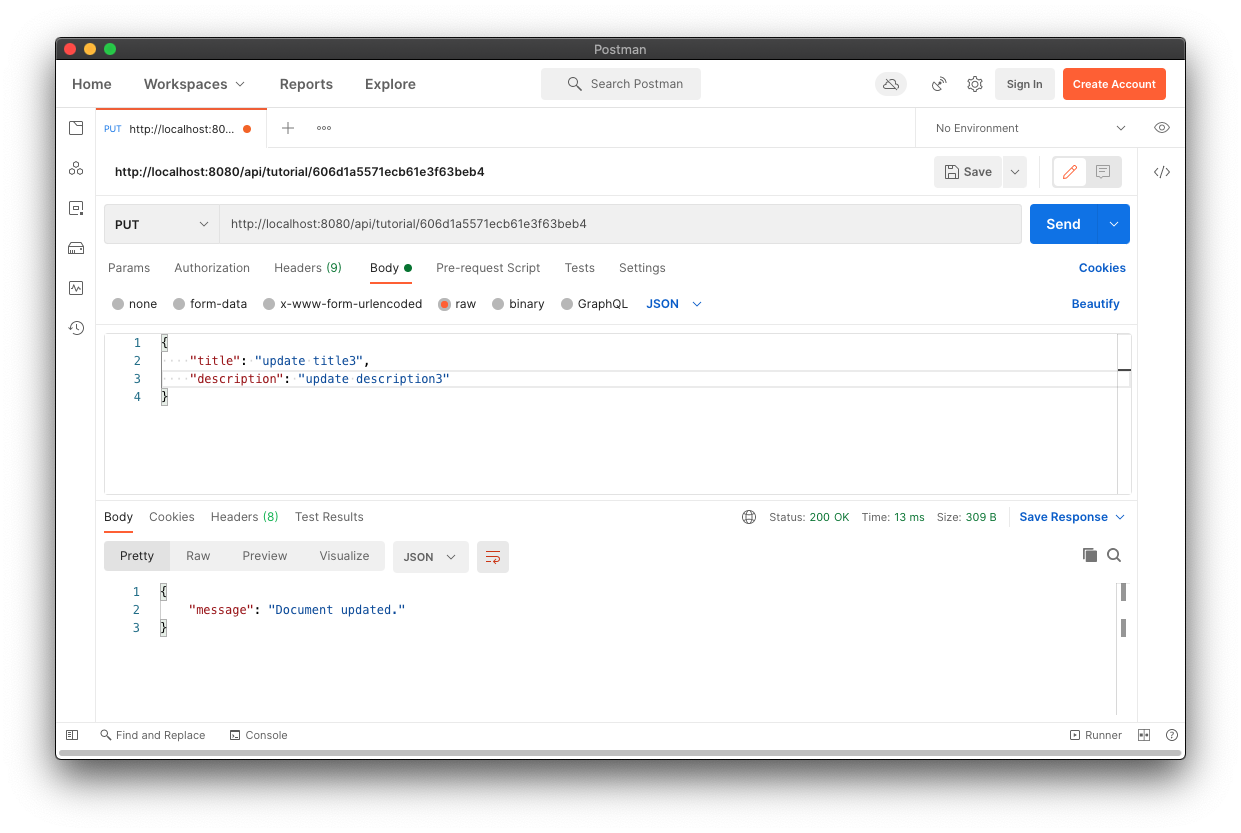The image size is (1241, 833).
Task: Open two-pane layout icon in status bar
Action: (x=1144, y=735)
